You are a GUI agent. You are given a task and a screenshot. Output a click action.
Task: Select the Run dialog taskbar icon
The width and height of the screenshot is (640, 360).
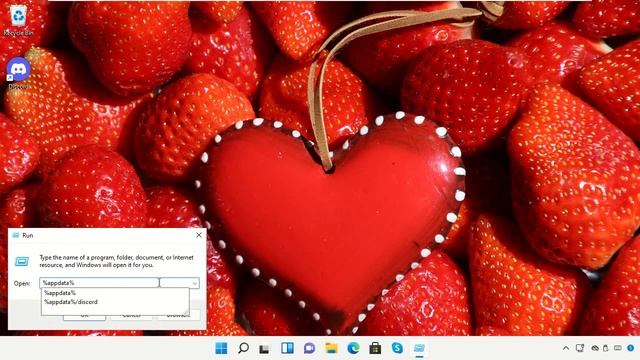tap(419, 348)
